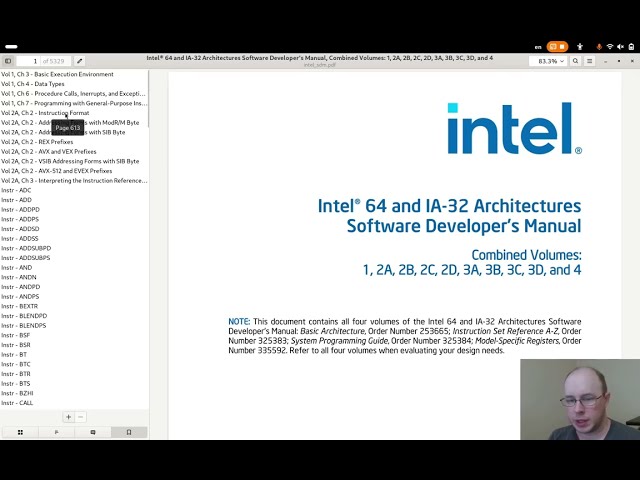Open the 83.3% zoom level dropdown
The height and width of the screenshot is (480, 640).
tap(547, 61)
